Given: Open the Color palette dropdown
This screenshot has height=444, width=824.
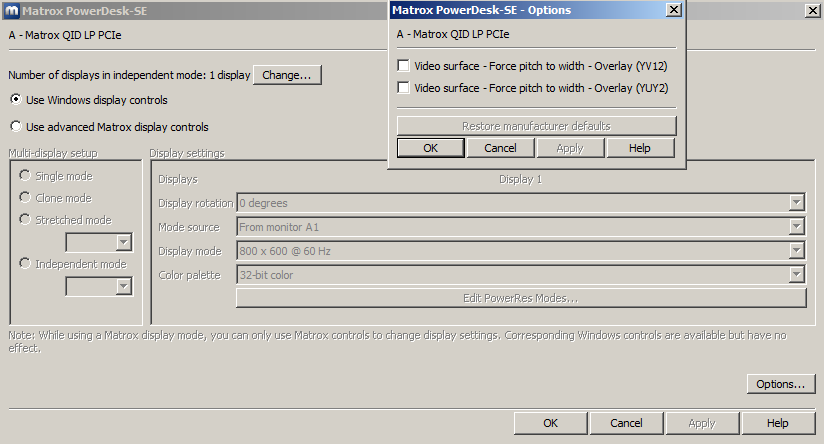Looking at the screenshot, I should tap(796, 275).
